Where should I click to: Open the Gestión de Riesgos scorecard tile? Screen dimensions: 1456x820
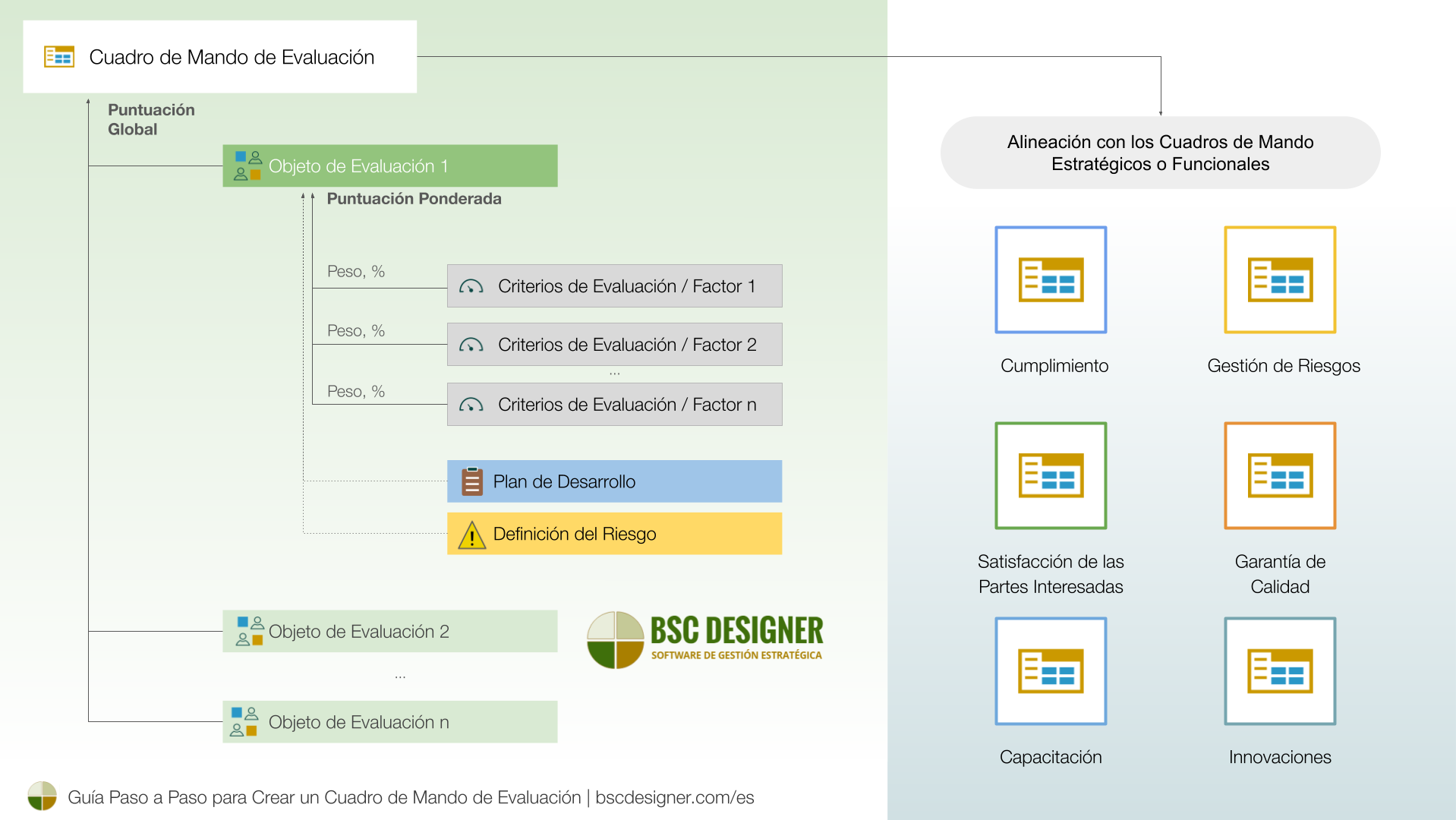(x=1280, y=279)
